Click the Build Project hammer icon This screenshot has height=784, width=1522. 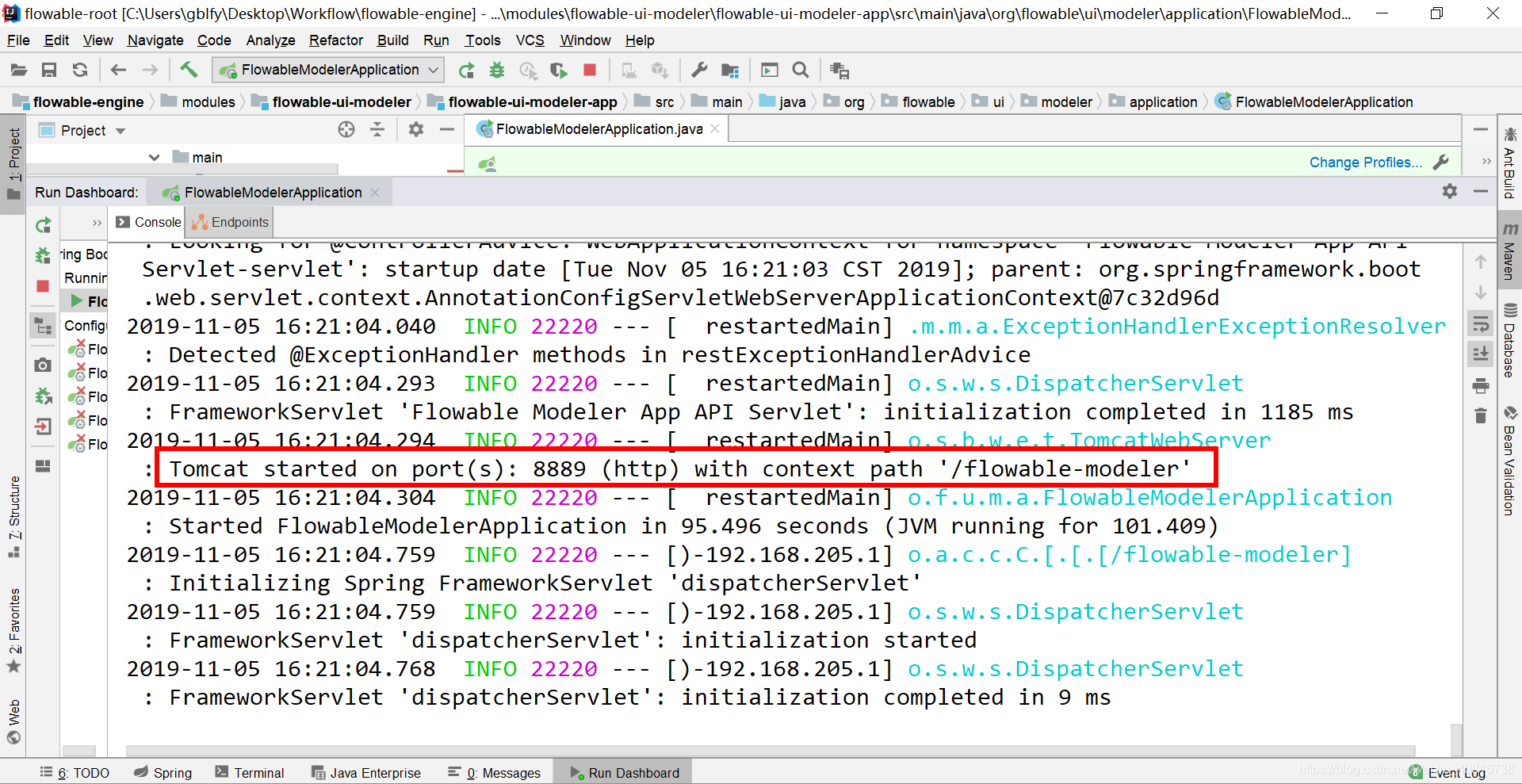click(189, 70)
